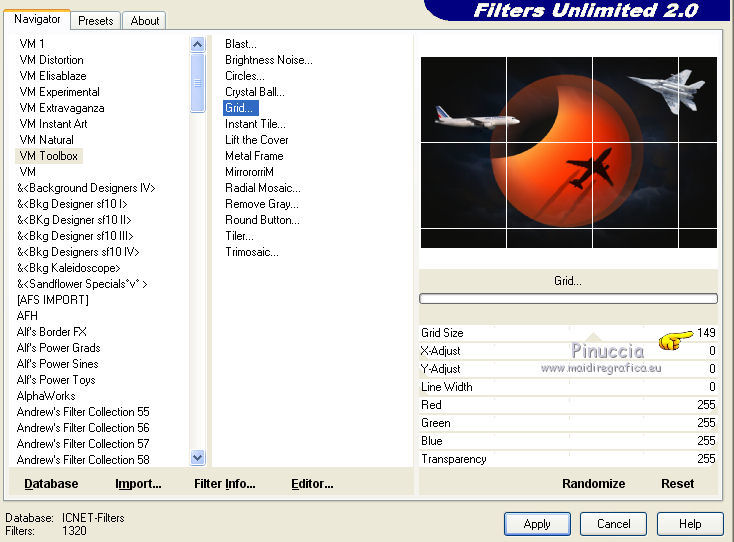
Task: Open the Presets tab
Action: pos(95,21)
